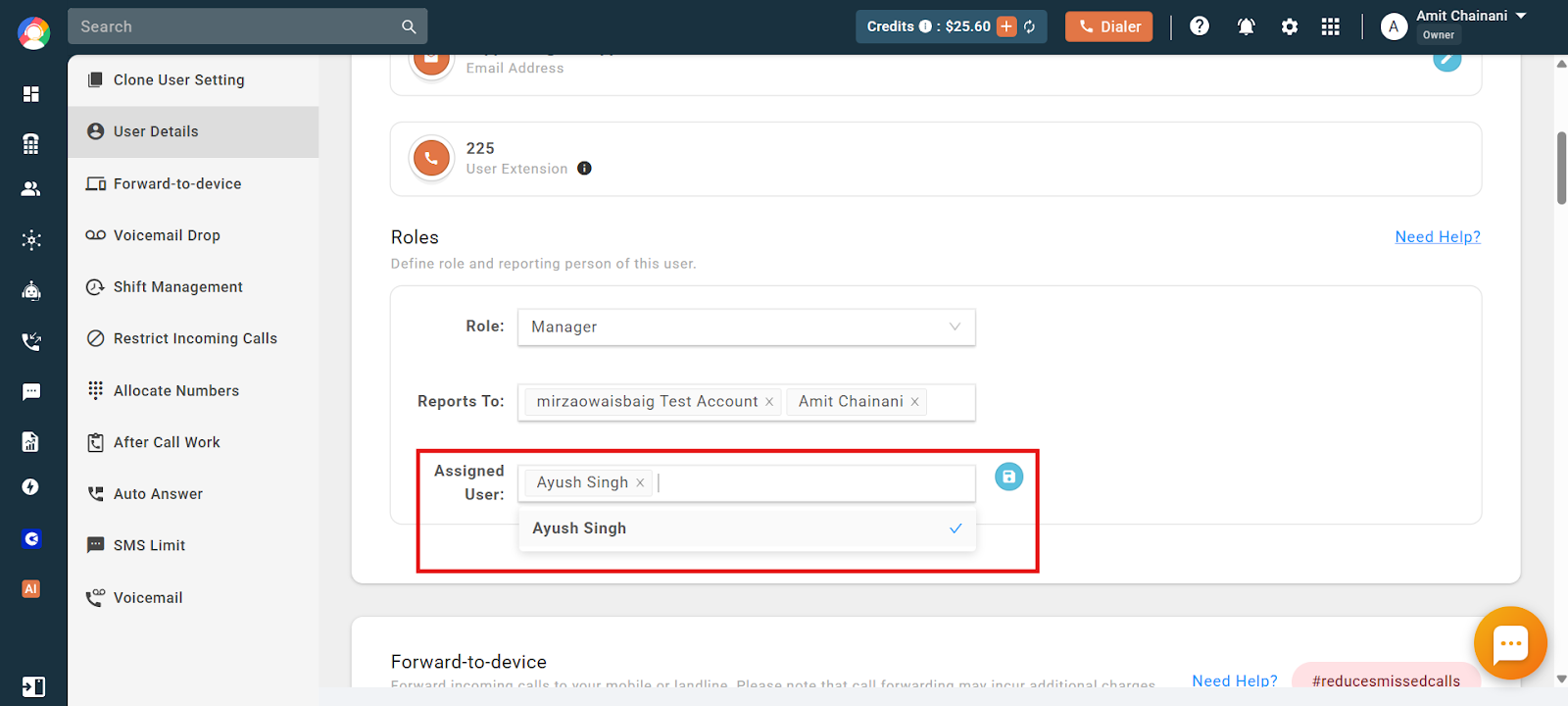Viewport: 1568px width, 706px height.
Task: Open the notifications bell
Action: tap(1246, 26)
